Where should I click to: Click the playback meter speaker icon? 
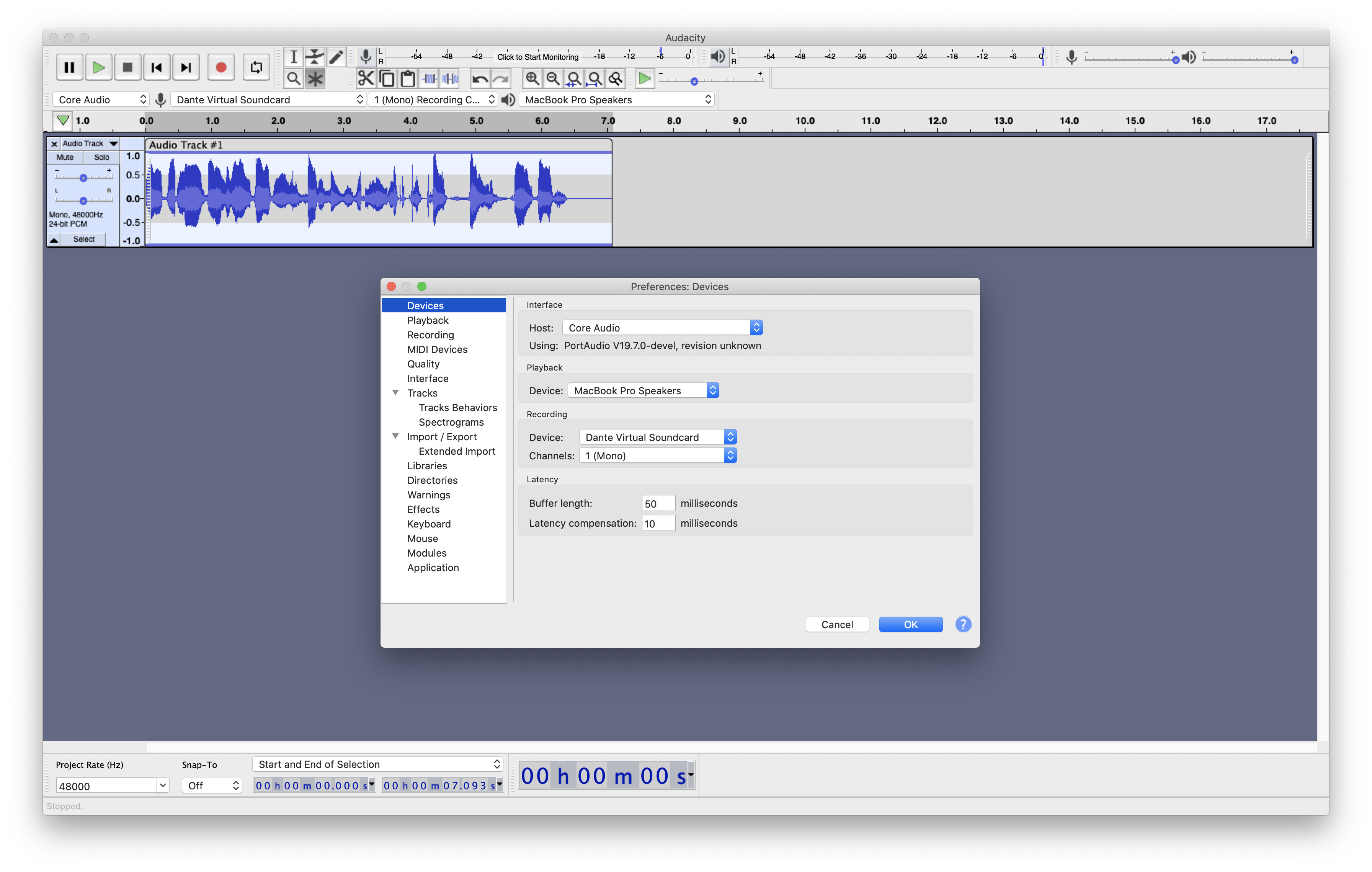click(x=718, y=56)
